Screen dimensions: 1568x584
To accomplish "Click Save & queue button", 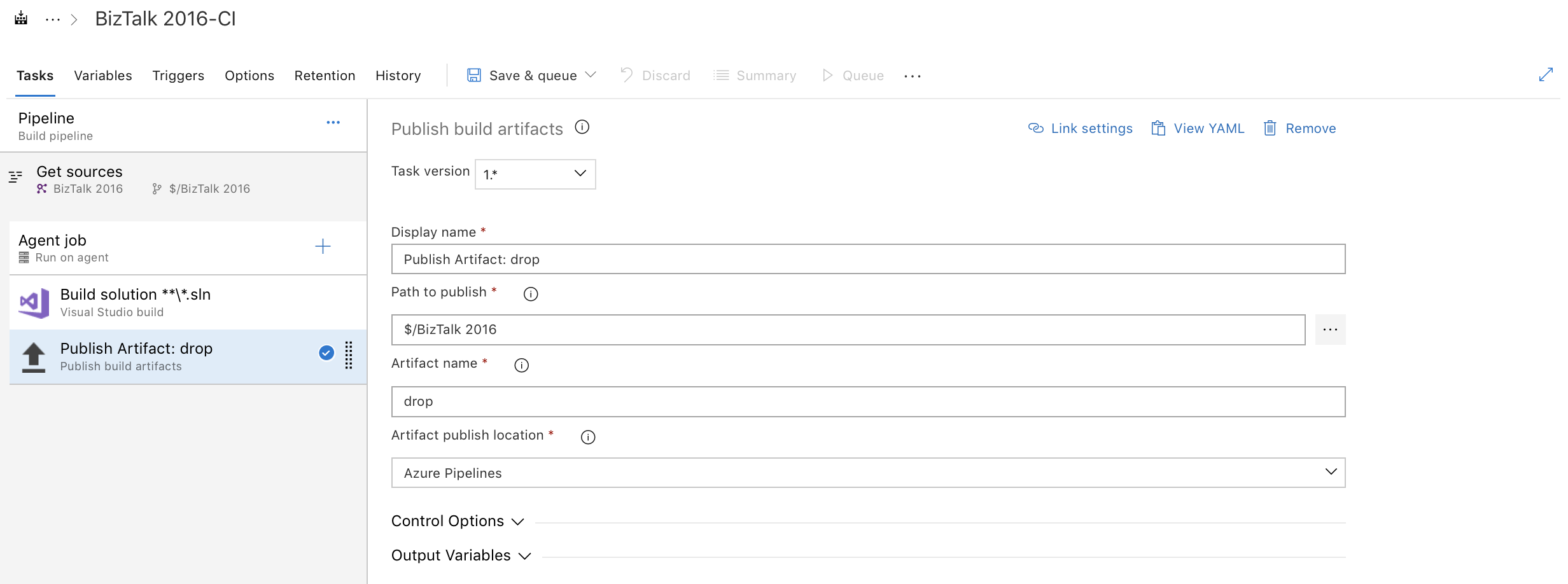I will click(533, 76).
